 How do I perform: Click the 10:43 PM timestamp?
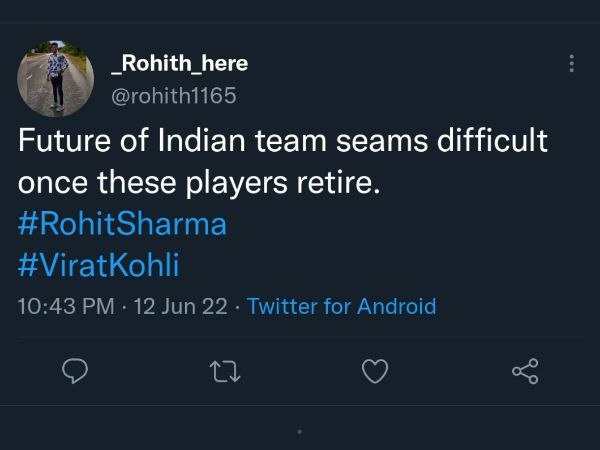(x=66, y=306)
